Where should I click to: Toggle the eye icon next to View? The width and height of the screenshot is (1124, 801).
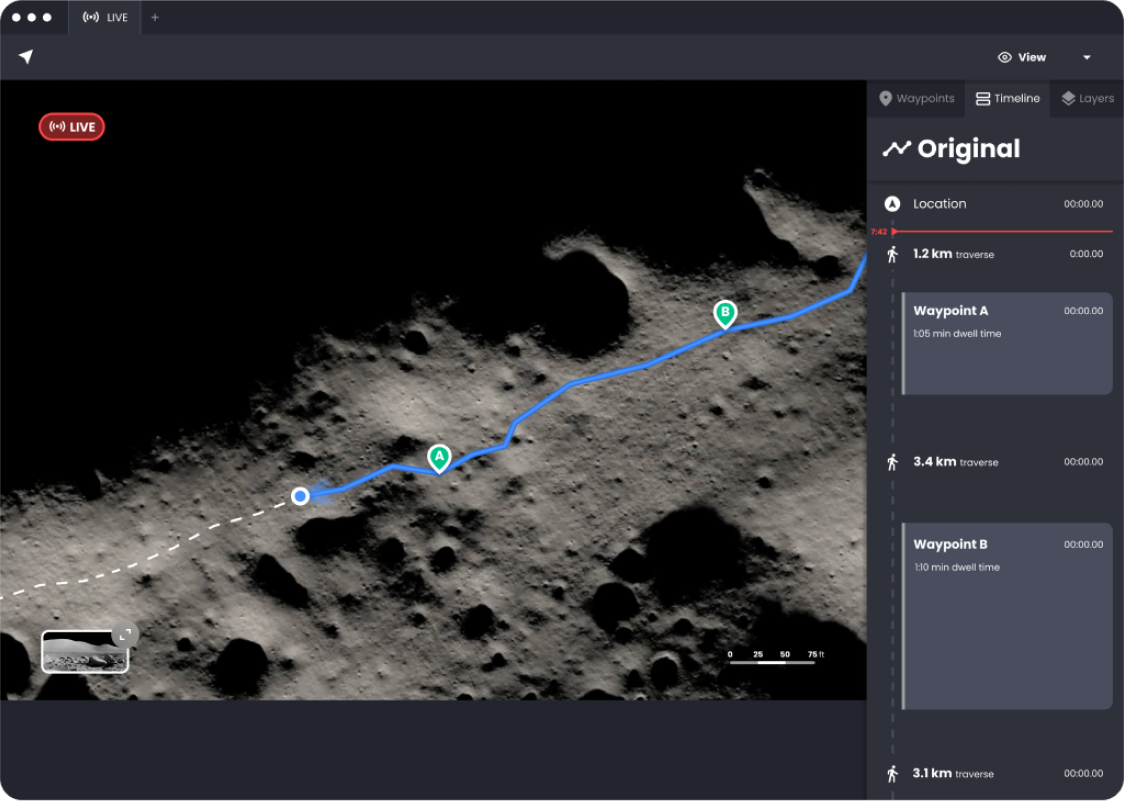coord(1003,57)
